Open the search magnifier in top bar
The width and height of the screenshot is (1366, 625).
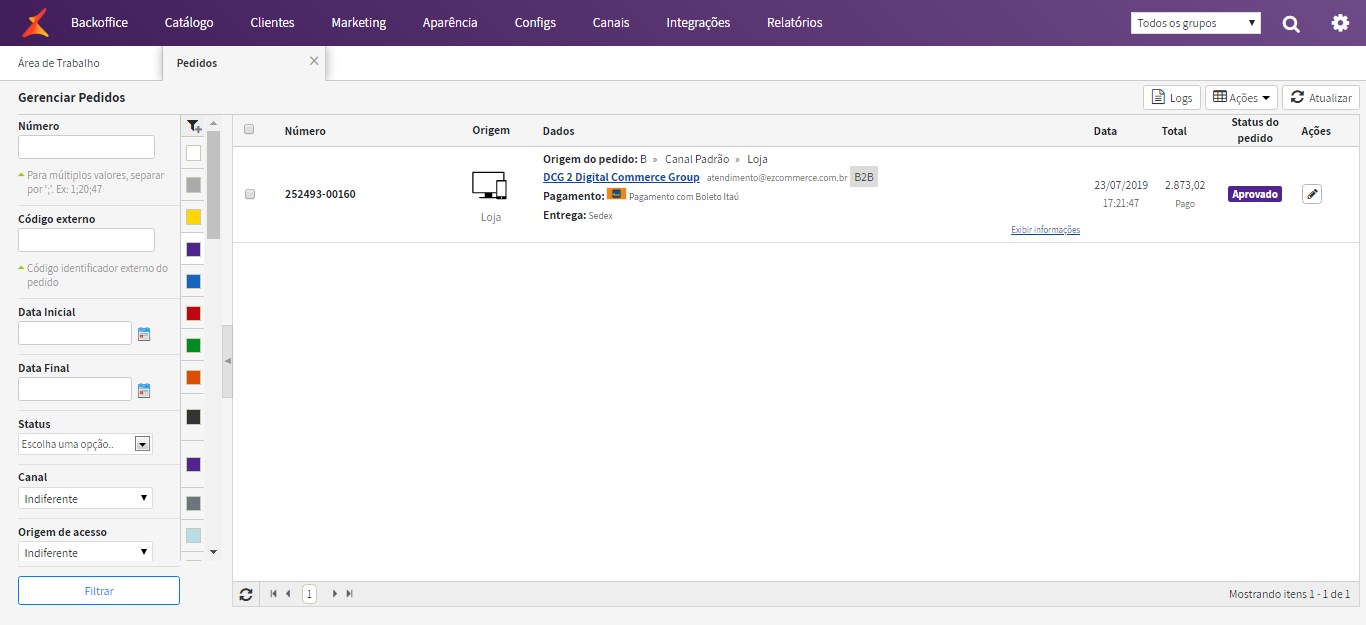tap(1291, 23)
